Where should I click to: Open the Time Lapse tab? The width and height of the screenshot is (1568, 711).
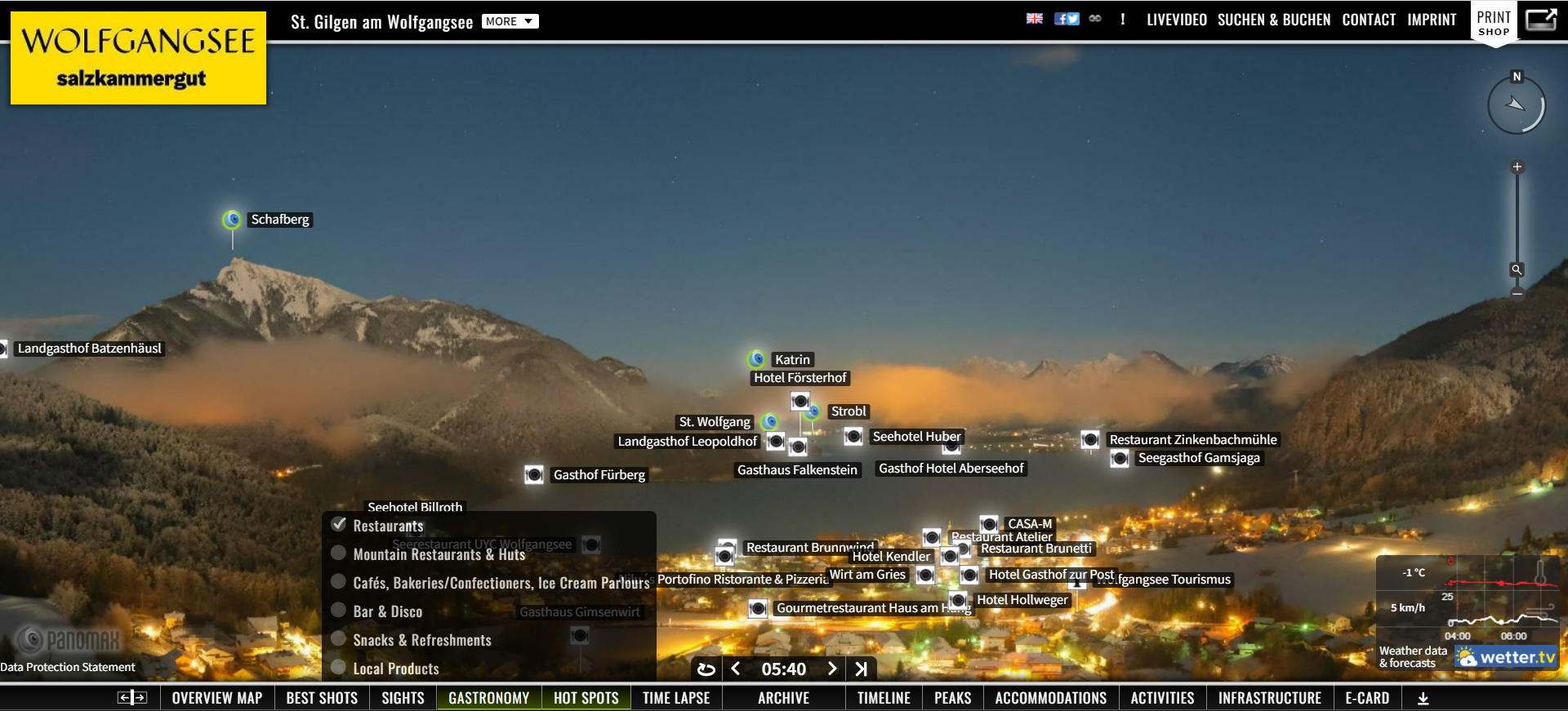pyautogui.click(x=676, y=698)
